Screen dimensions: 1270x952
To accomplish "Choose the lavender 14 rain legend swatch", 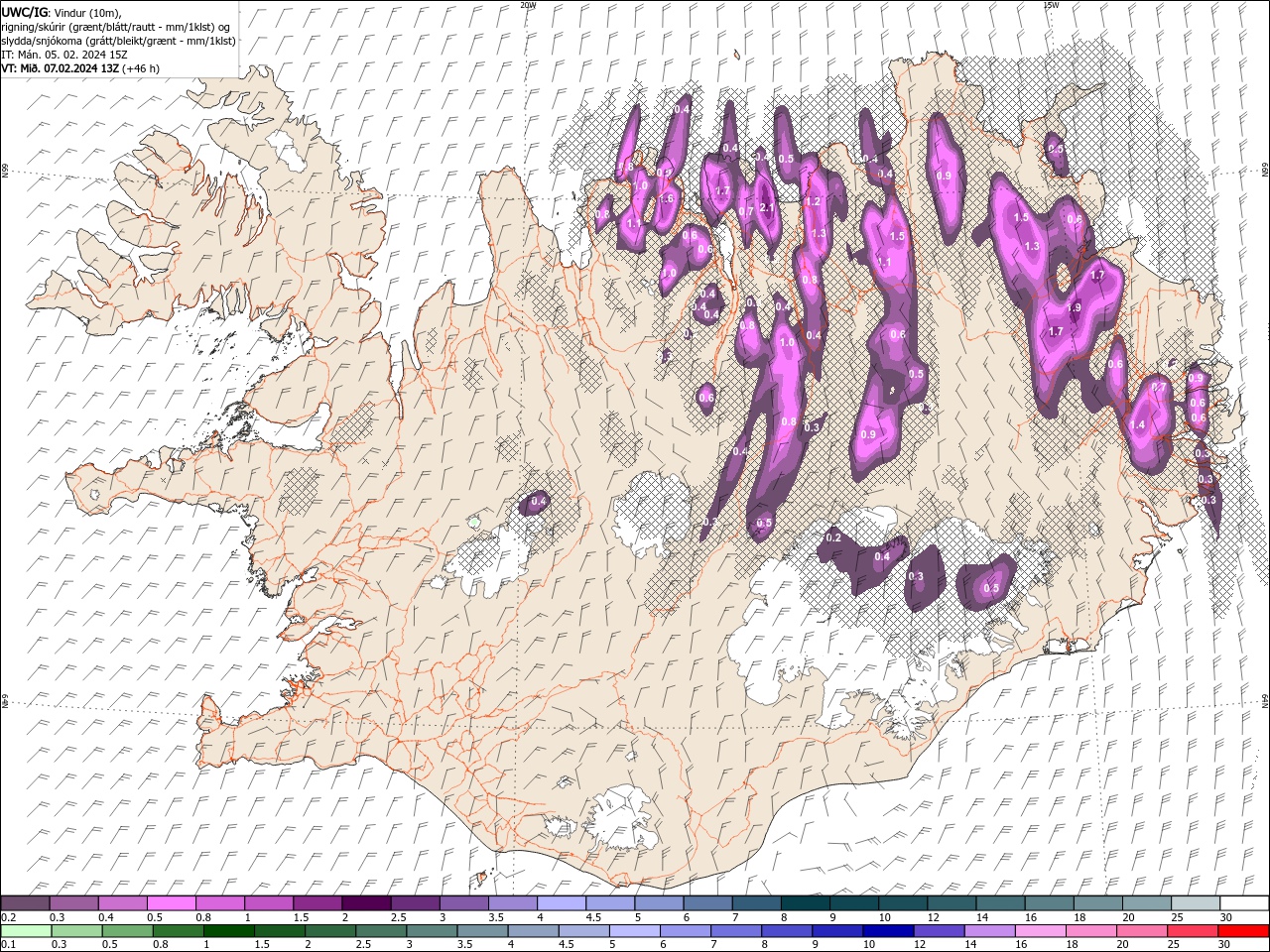I will point(989,931).
